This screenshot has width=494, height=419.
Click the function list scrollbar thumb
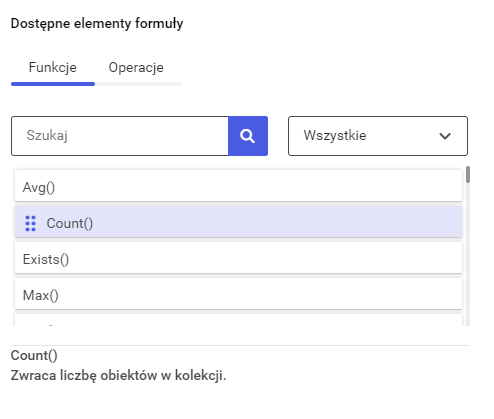468,175
